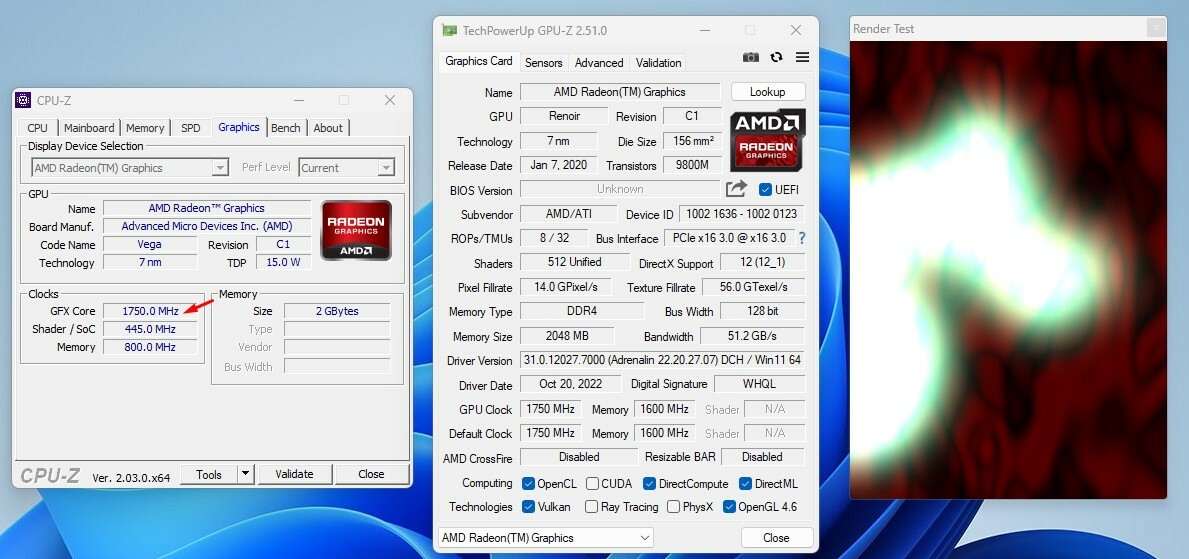
Task: Click the Tools button in CPU-Z
Action: 209,474
